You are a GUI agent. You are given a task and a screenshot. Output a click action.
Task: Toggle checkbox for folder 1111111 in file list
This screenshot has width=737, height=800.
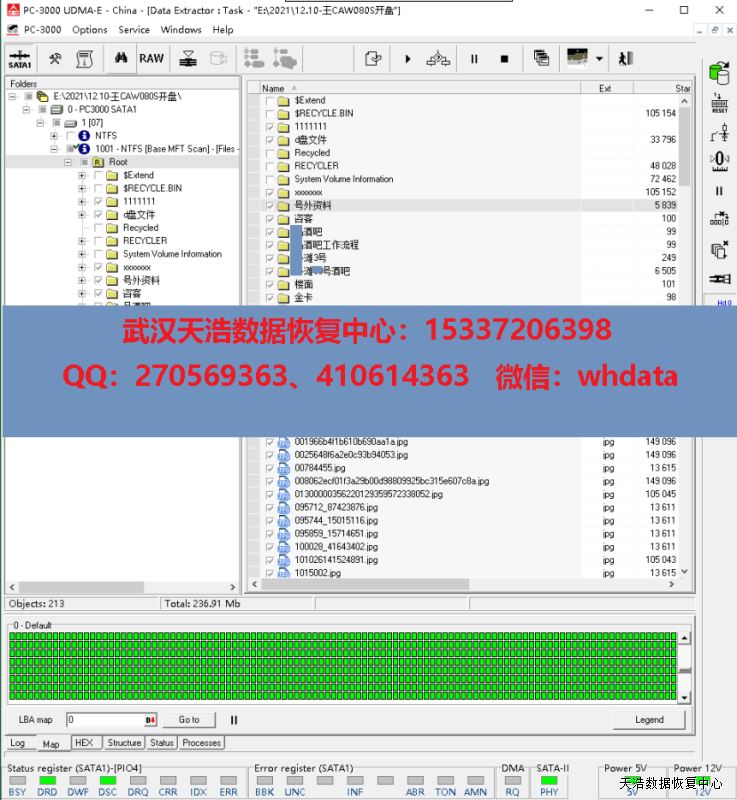coord(270,127)
